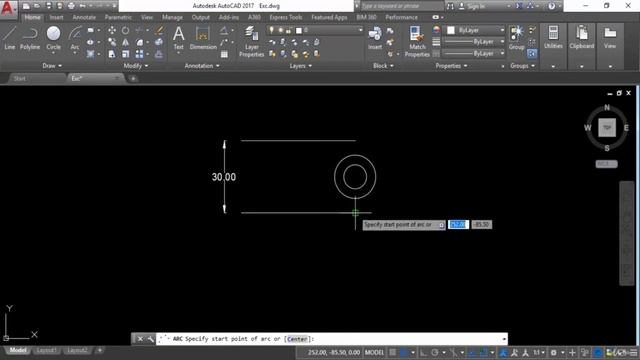Toggle MODEL space button in status bar
The height and width of the screenshot is (360, 640).
[x=374, y=352]
